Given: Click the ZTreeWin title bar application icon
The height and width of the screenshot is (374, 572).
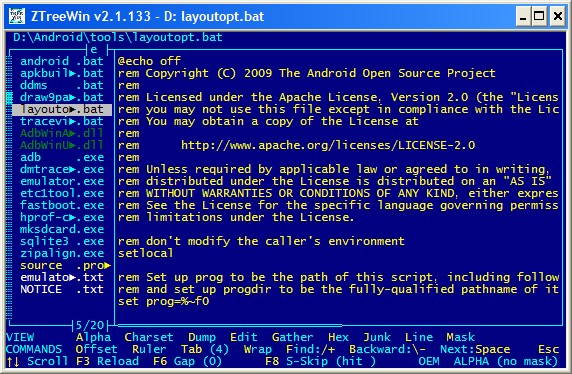Looking at the screenshot, I should [x=16, y=16].
